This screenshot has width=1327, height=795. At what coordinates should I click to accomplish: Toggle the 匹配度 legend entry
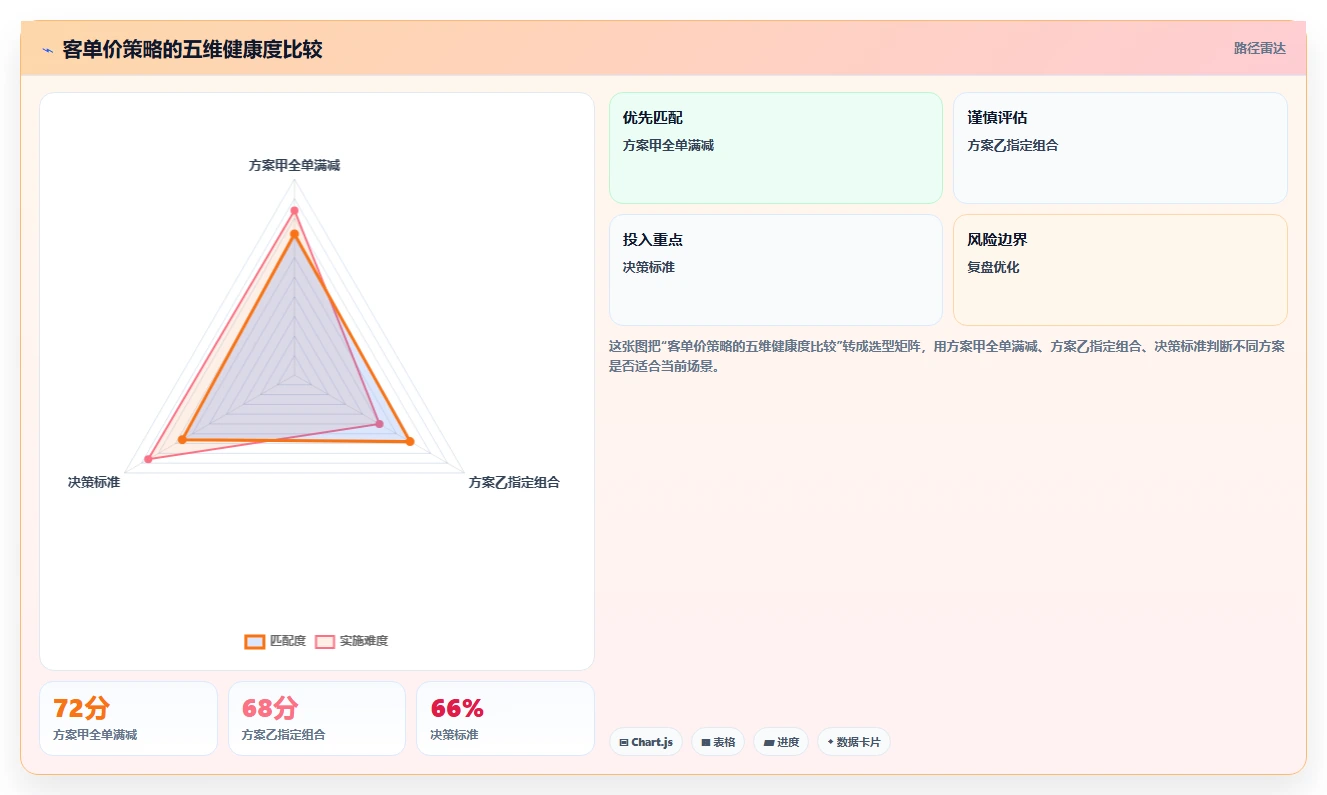276,641
